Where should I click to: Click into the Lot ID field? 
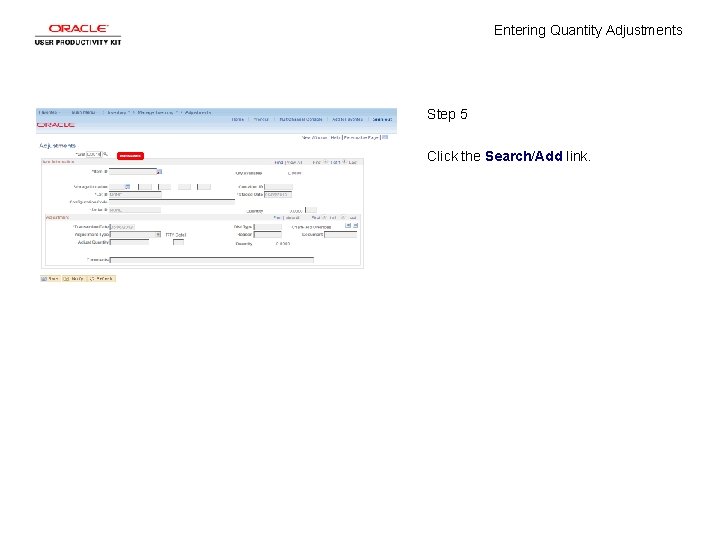pos(135,195)
